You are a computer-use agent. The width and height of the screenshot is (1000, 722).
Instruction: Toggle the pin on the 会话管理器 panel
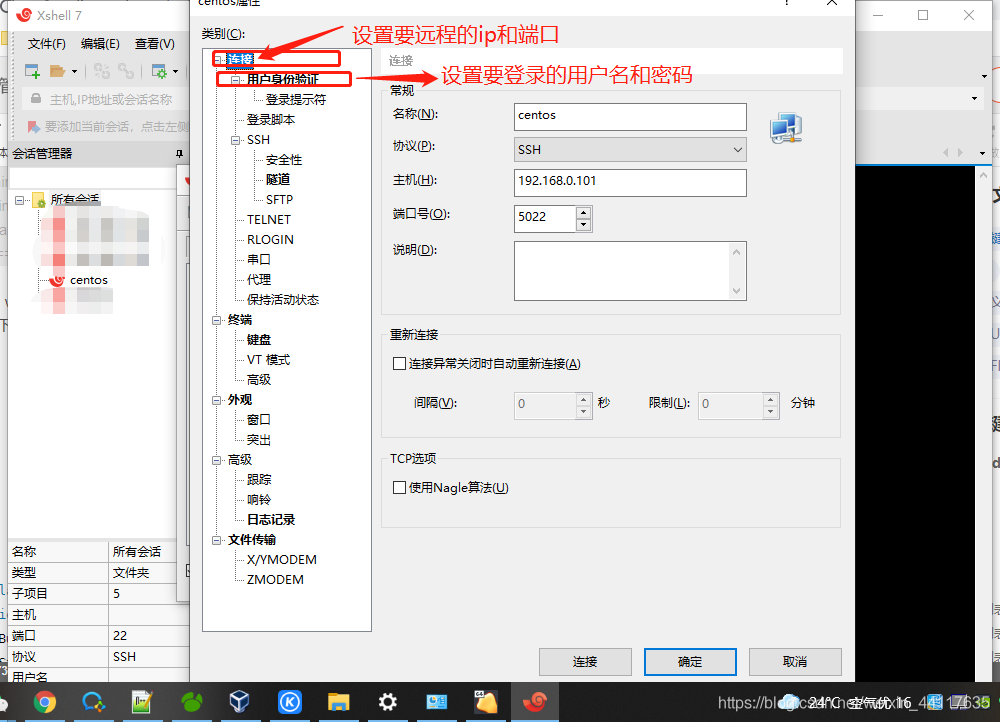[x=178, y=153]
